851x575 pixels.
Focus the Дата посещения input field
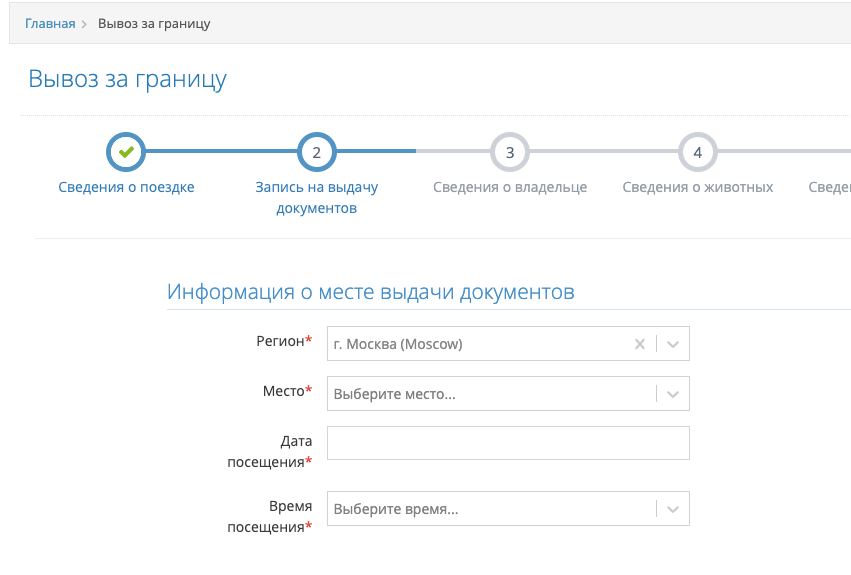508,443
